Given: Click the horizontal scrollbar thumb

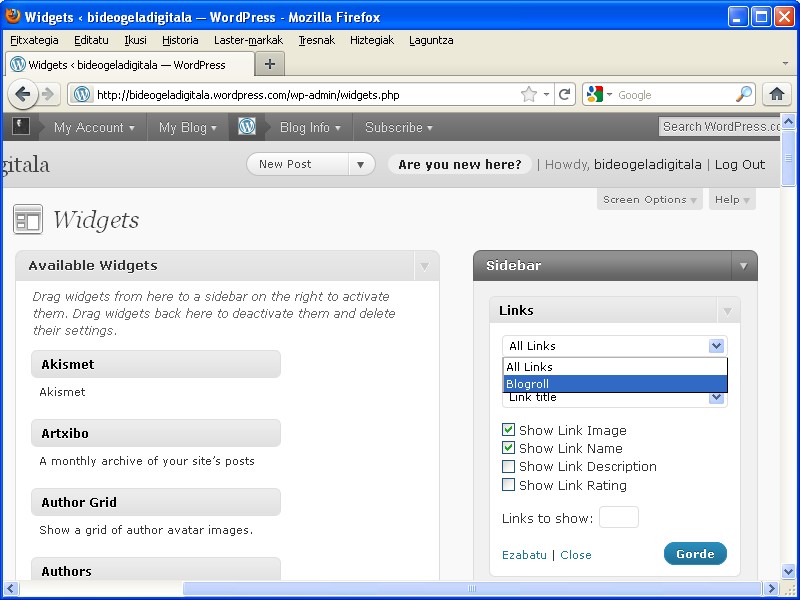Looking at the screenshot, I should point(472,588).
